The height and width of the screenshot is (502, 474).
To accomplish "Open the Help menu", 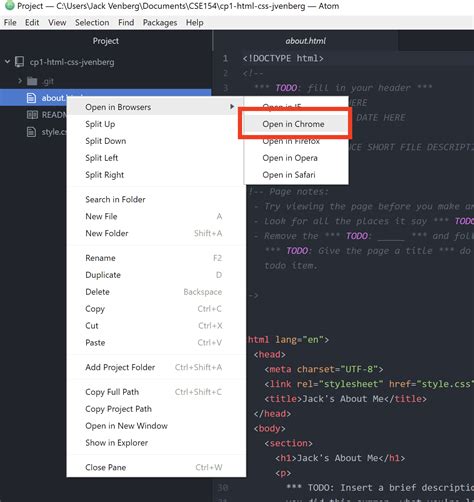I will [x=195, y=22].
